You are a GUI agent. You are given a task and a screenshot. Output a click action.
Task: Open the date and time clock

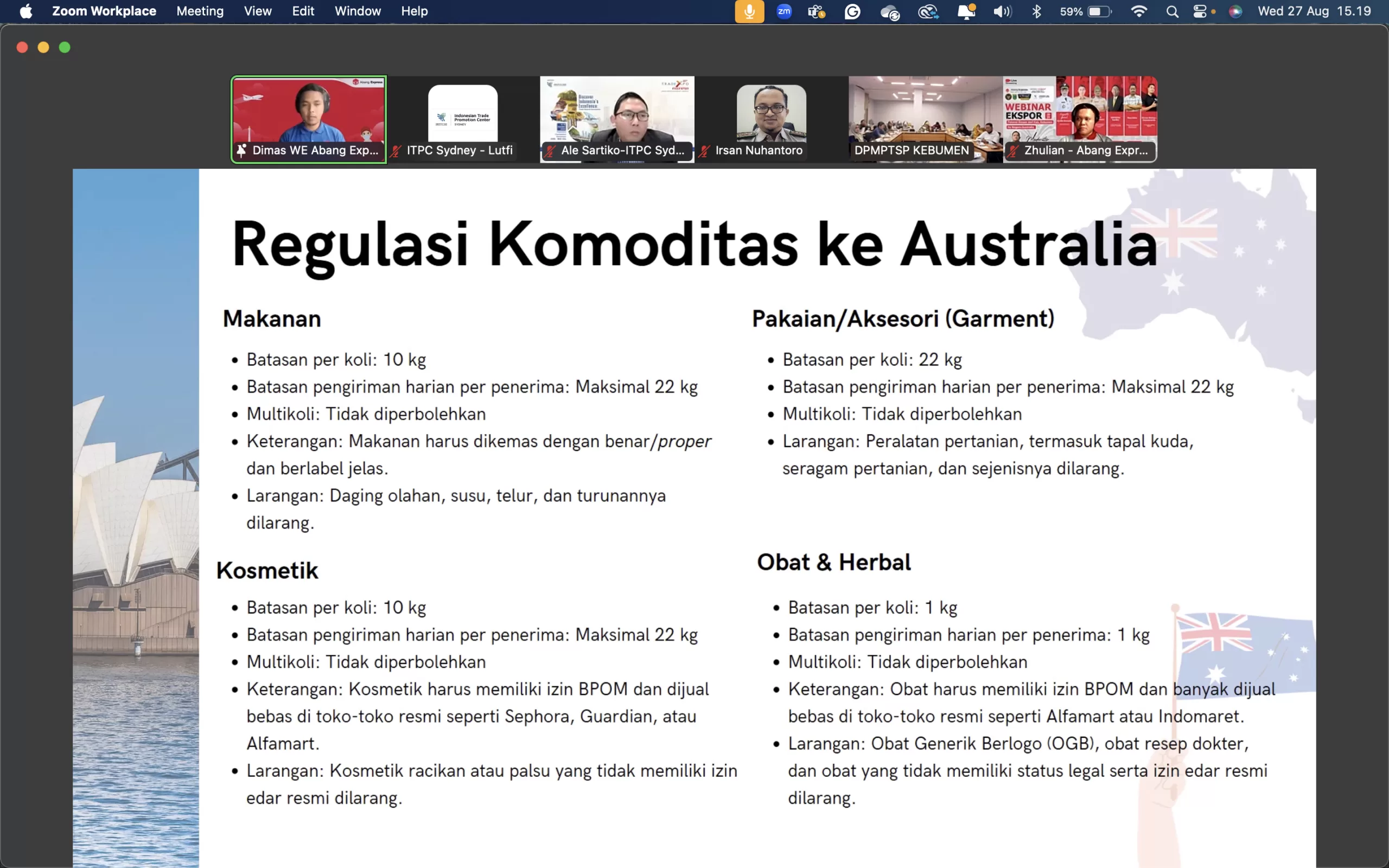1314,11
